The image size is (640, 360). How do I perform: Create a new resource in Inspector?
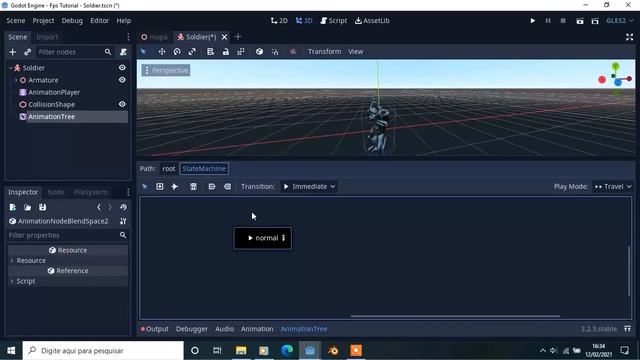point(13,207)
